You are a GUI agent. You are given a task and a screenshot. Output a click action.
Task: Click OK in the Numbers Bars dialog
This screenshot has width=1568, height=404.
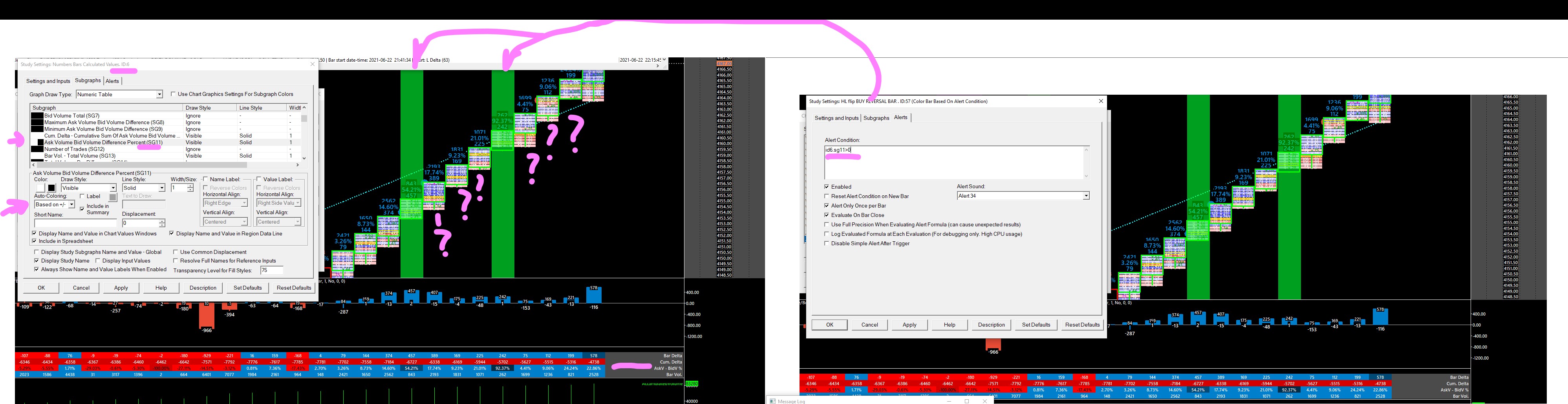(x=41, y=288)
